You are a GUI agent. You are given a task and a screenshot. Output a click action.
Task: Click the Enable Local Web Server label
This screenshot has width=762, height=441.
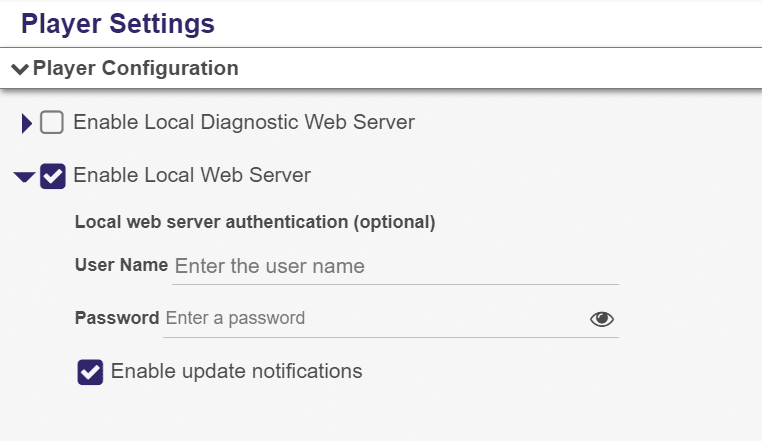click(192, 175)
